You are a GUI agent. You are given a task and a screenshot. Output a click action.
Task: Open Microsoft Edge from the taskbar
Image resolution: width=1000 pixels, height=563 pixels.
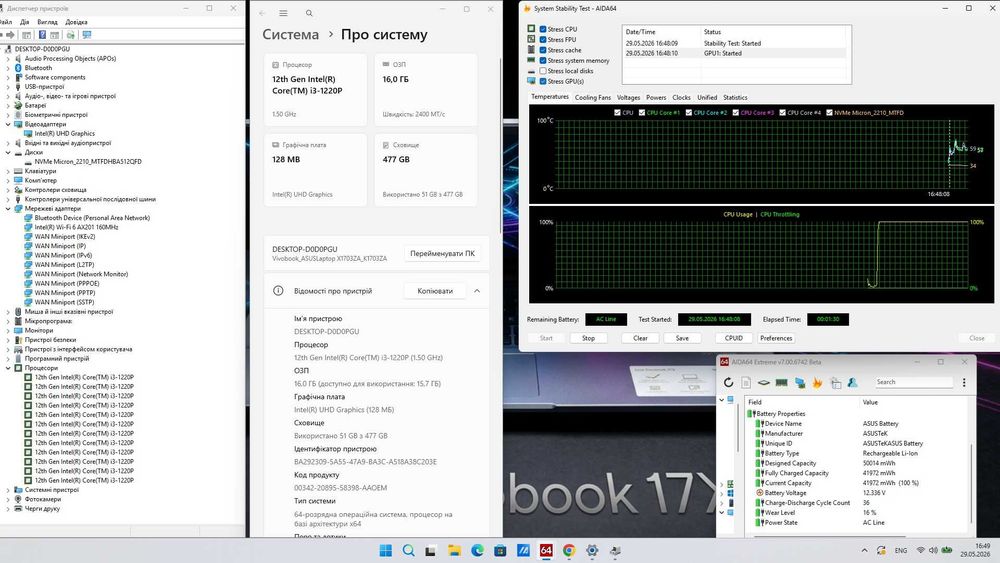click(477, 550)
